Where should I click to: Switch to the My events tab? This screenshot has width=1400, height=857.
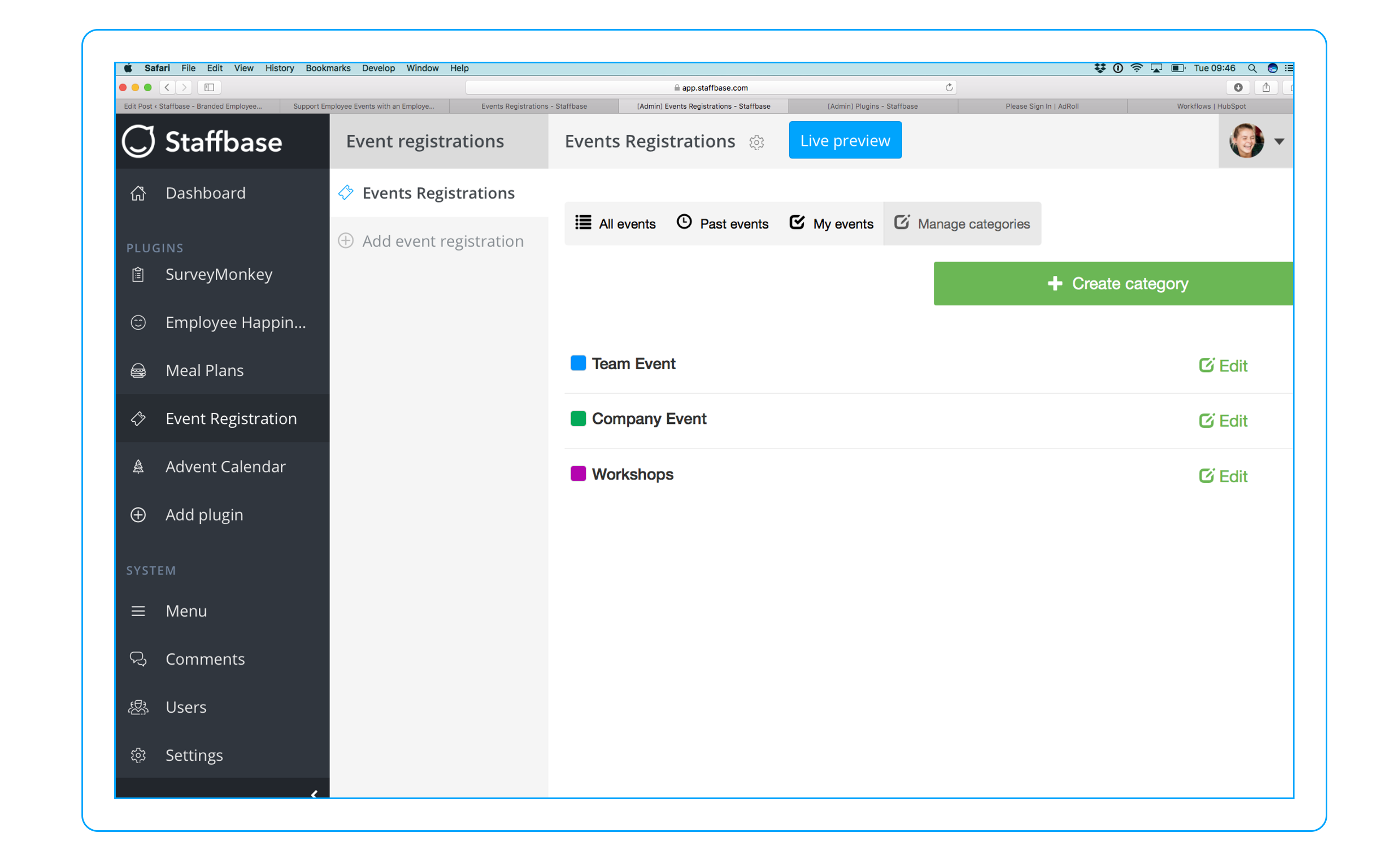point(831,224)
